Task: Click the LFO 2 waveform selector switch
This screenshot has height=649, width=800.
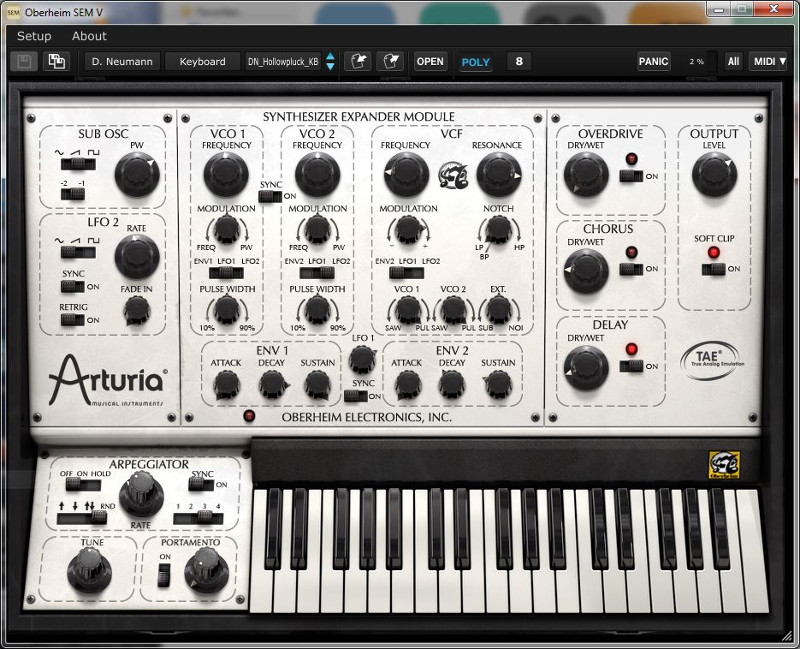Action: coord(78,252)
